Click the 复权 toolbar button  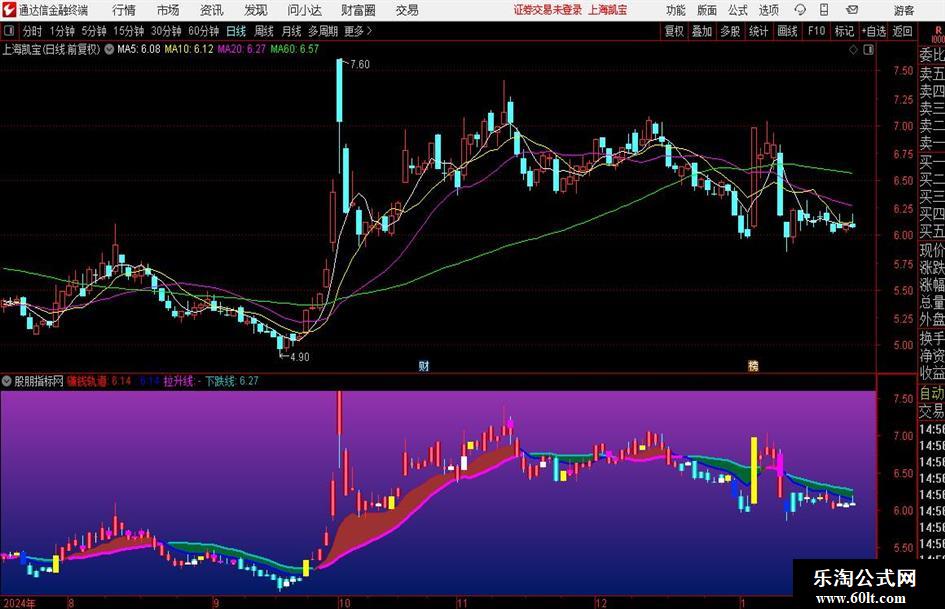pyautogui.click(x=674, y=31)
